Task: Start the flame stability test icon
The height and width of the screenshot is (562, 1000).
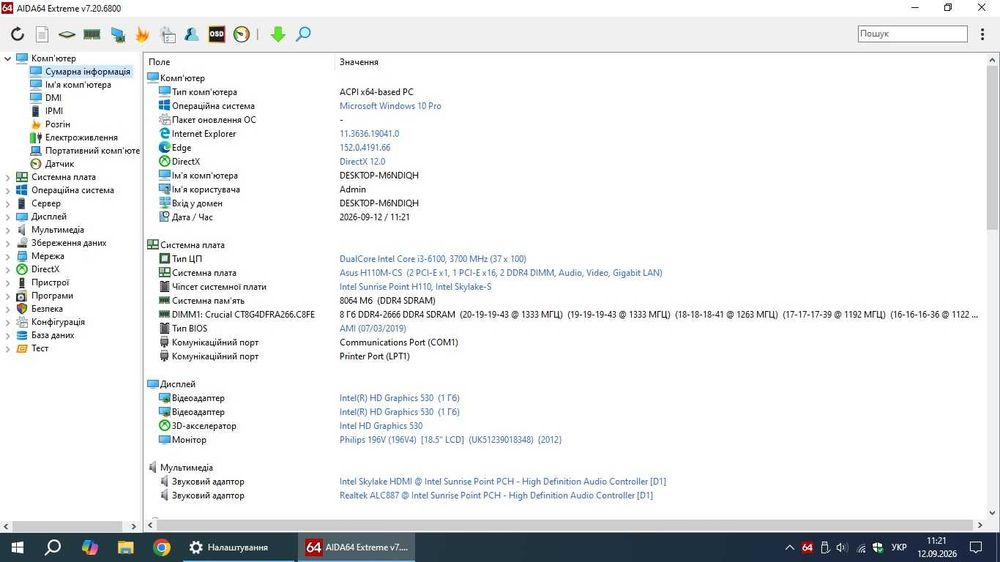Action: coord(142,34)
